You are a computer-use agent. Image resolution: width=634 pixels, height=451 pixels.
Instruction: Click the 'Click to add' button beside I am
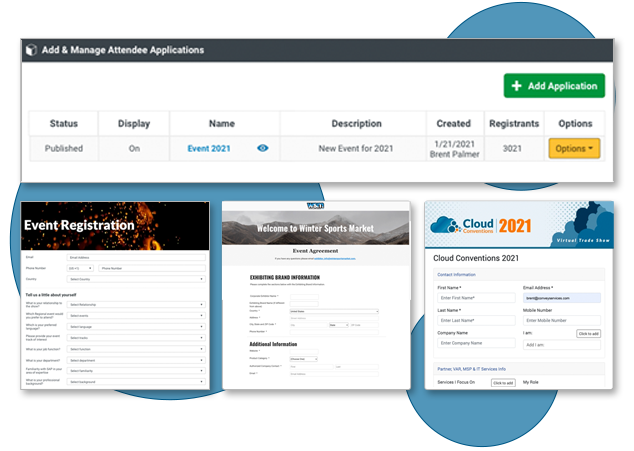[588, 334]
